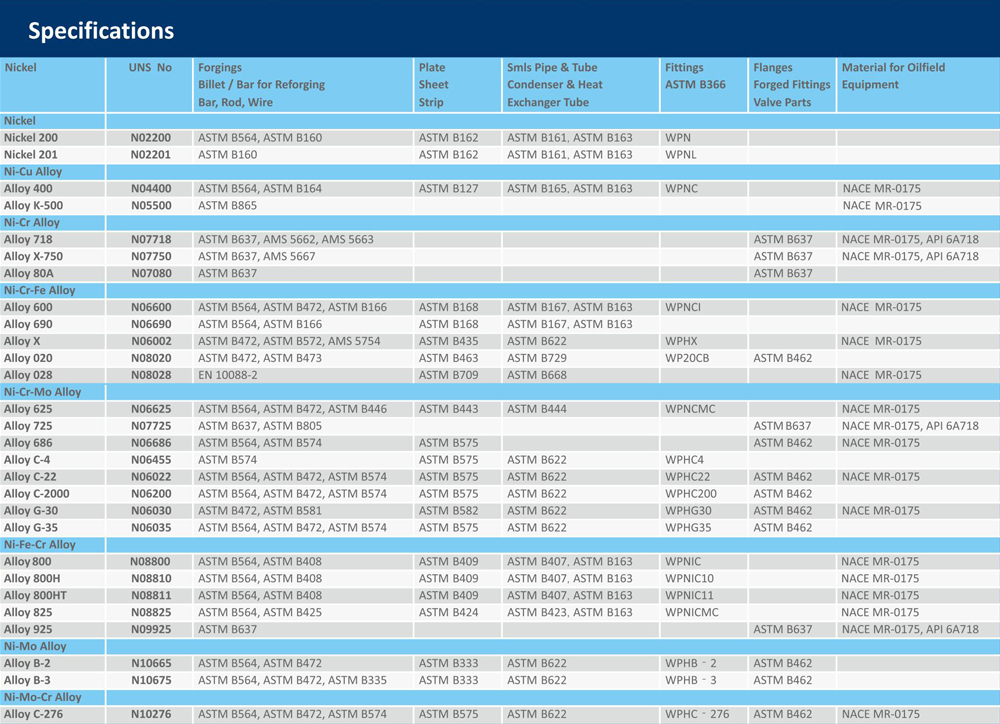Select UNS number N02201
The width and height of the screenshot is (1000, 724).
coord(151,155)
